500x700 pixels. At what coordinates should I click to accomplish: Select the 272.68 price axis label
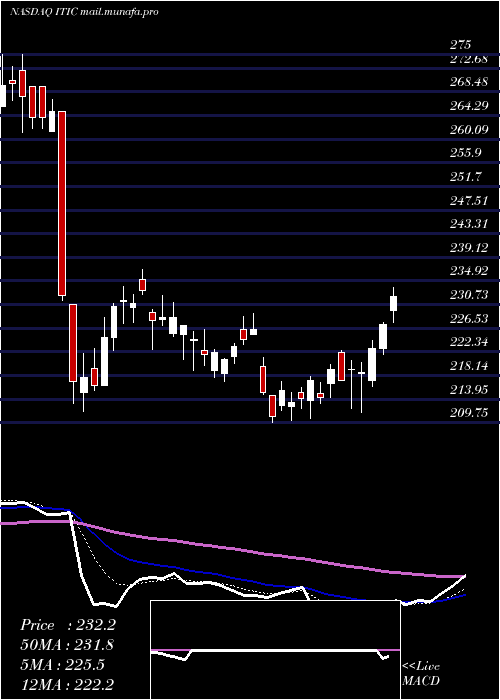pyautogui.click(x=468, y=59)
